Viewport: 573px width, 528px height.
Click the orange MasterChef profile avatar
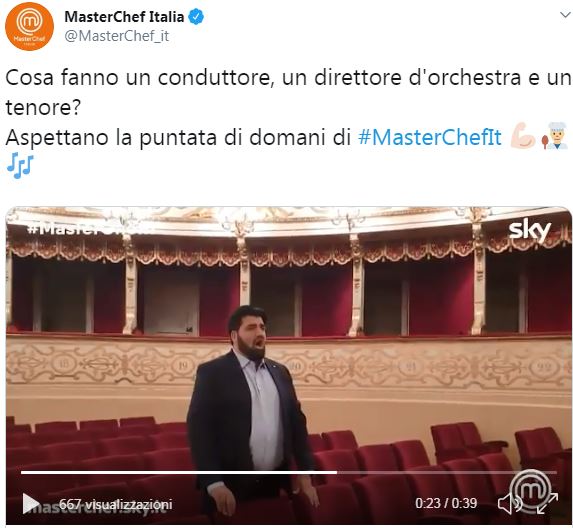(29, 26)
